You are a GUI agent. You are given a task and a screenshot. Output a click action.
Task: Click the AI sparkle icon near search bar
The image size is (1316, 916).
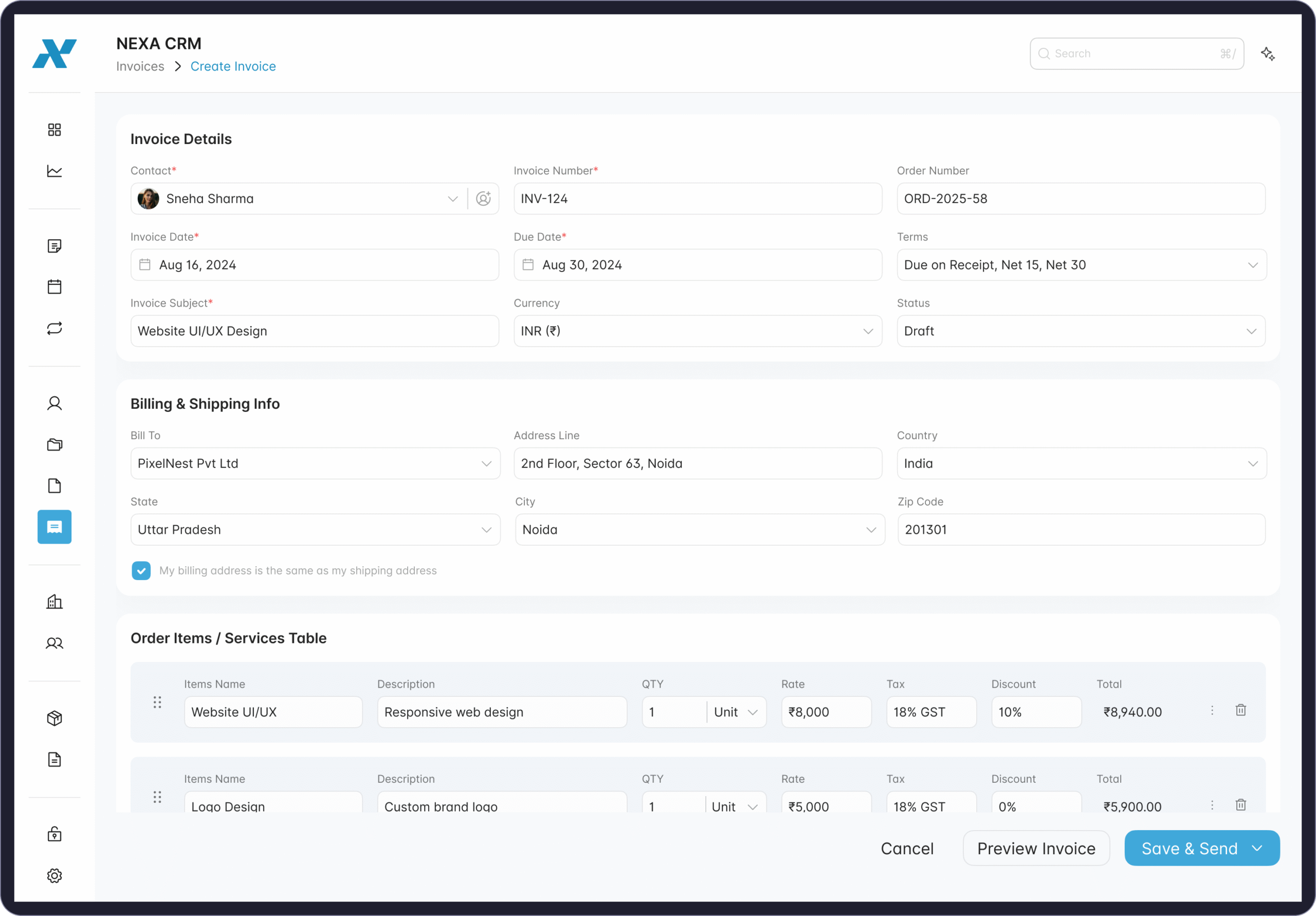pyautogui.click(x=1268, y=53)
